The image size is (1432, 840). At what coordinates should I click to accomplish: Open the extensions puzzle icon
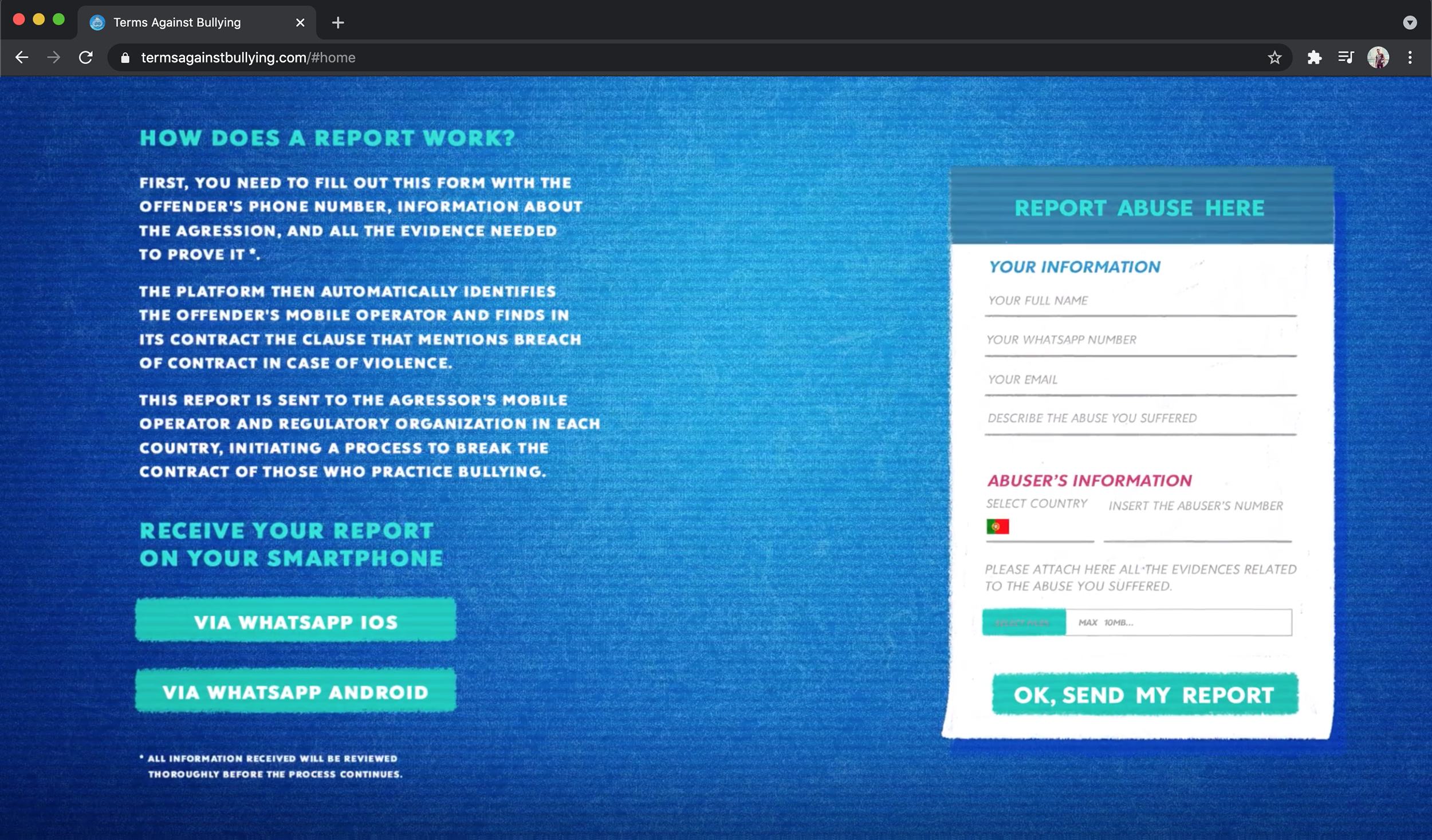[1314, 57]
